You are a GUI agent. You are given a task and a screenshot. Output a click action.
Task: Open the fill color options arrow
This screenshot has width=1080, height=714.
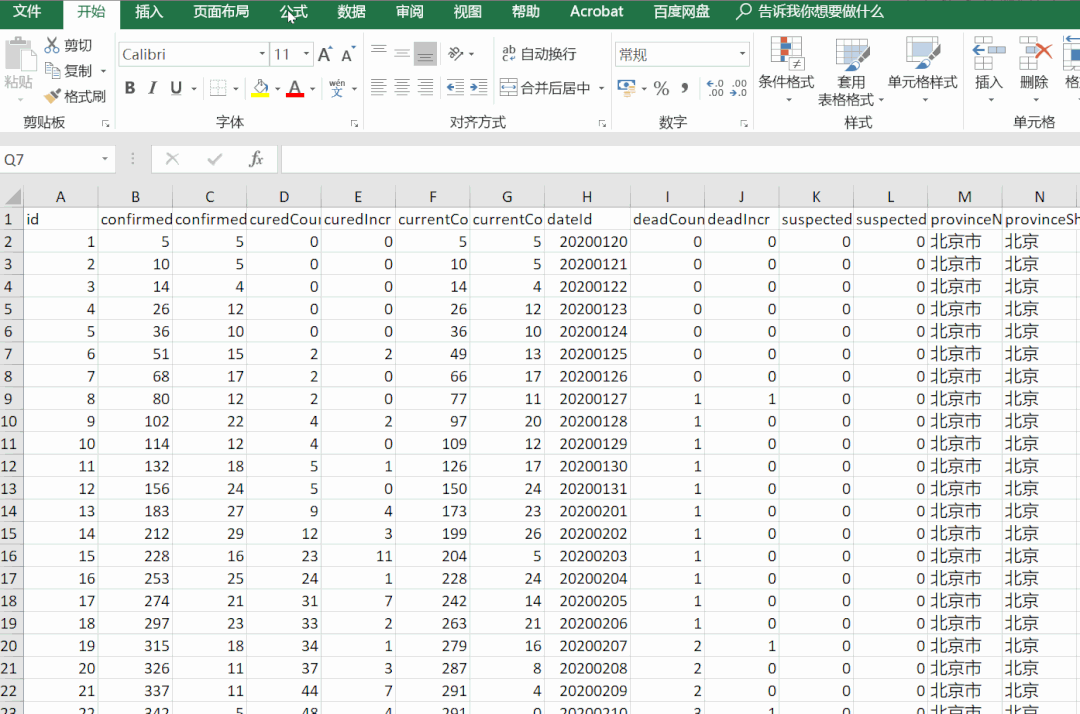pos(277,89)
